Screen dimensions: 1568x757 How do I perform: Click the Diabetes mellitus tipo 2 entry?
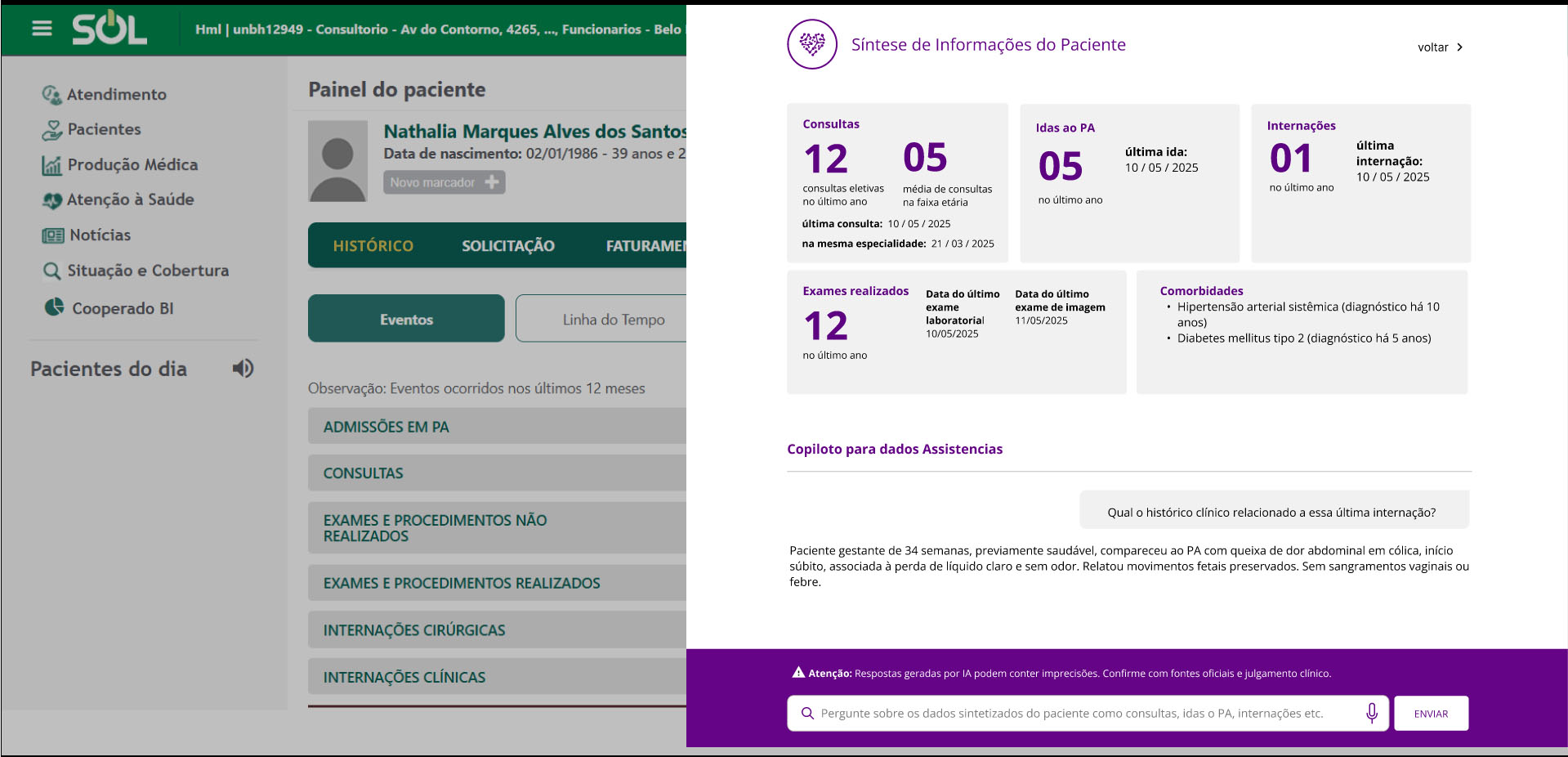[x=1304, y=338]
